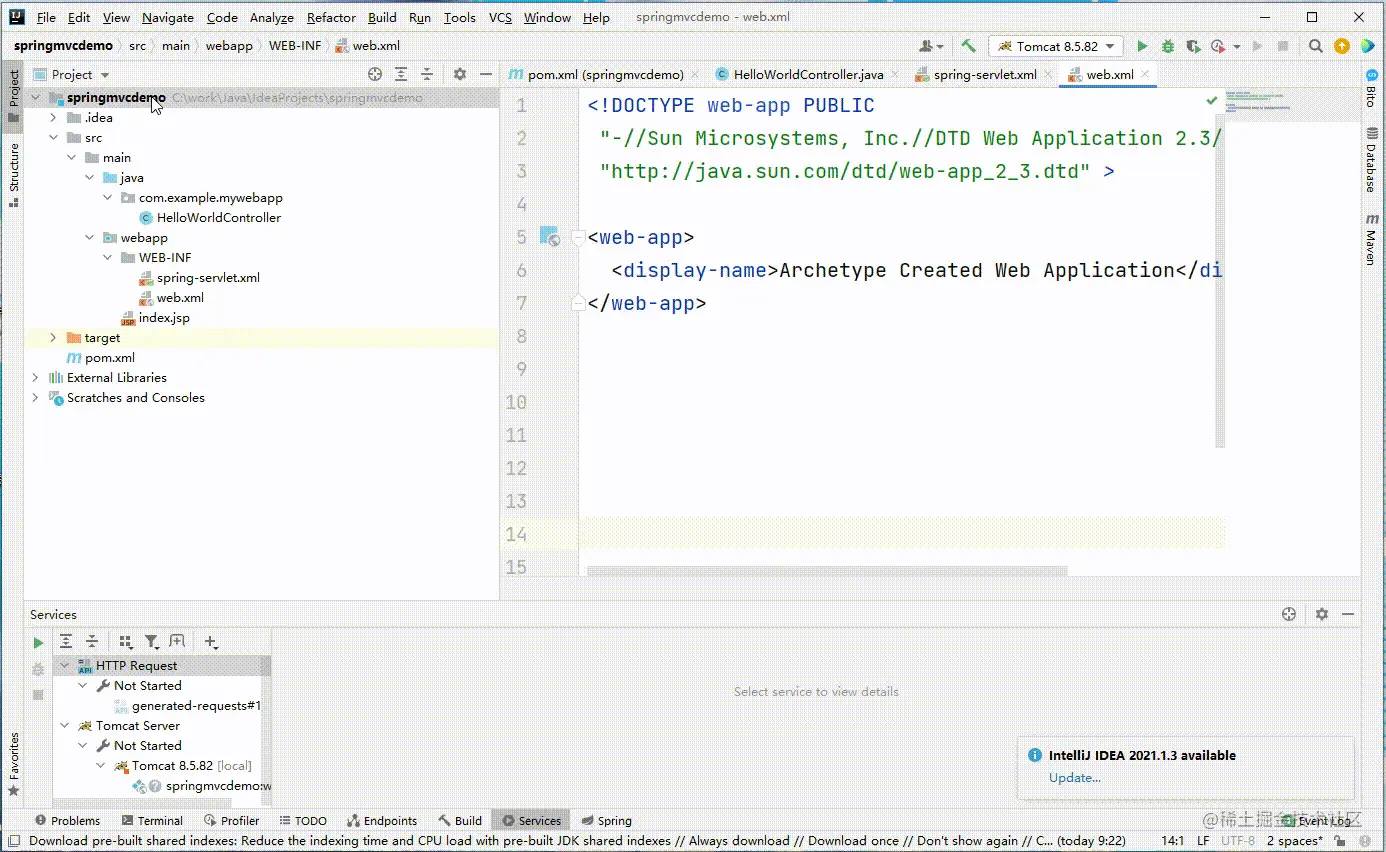Run Tomcat with the green play icon
Viewport: 1386px width, 852px height.
[1142, 46]
